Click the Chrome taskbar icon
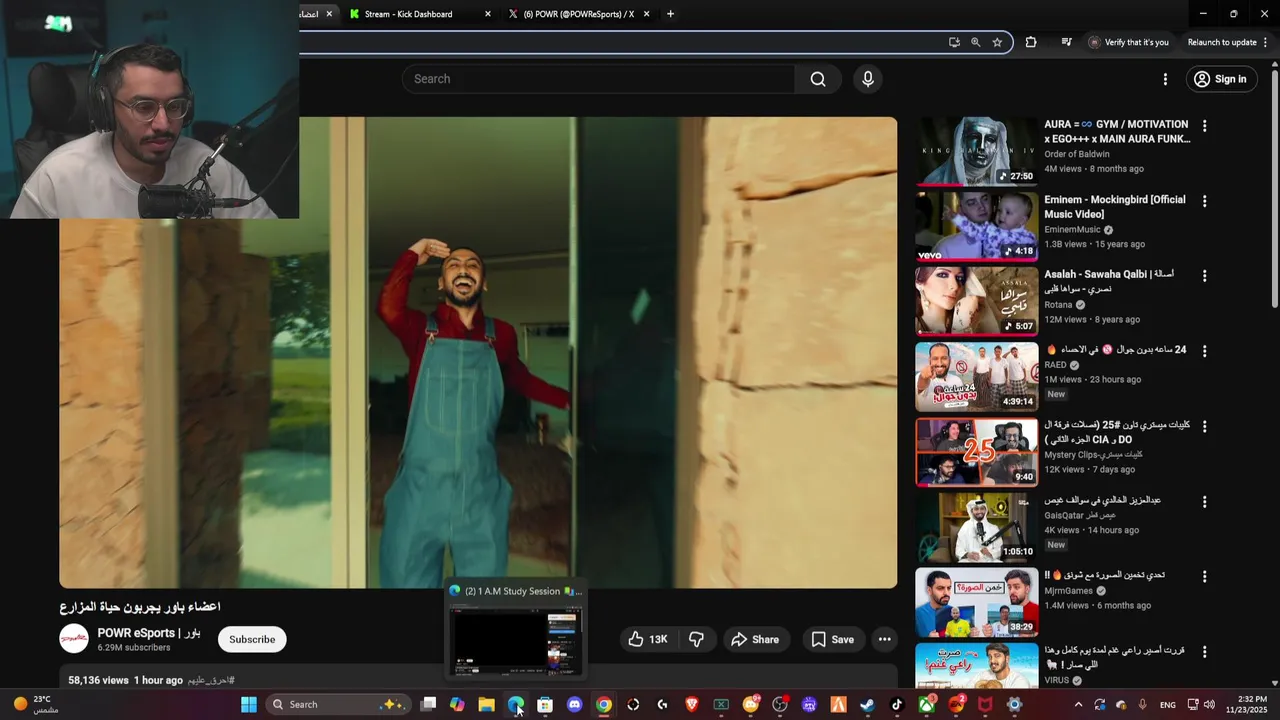The width and height of the screenshot is (1280, 720). tap(604, 704)
